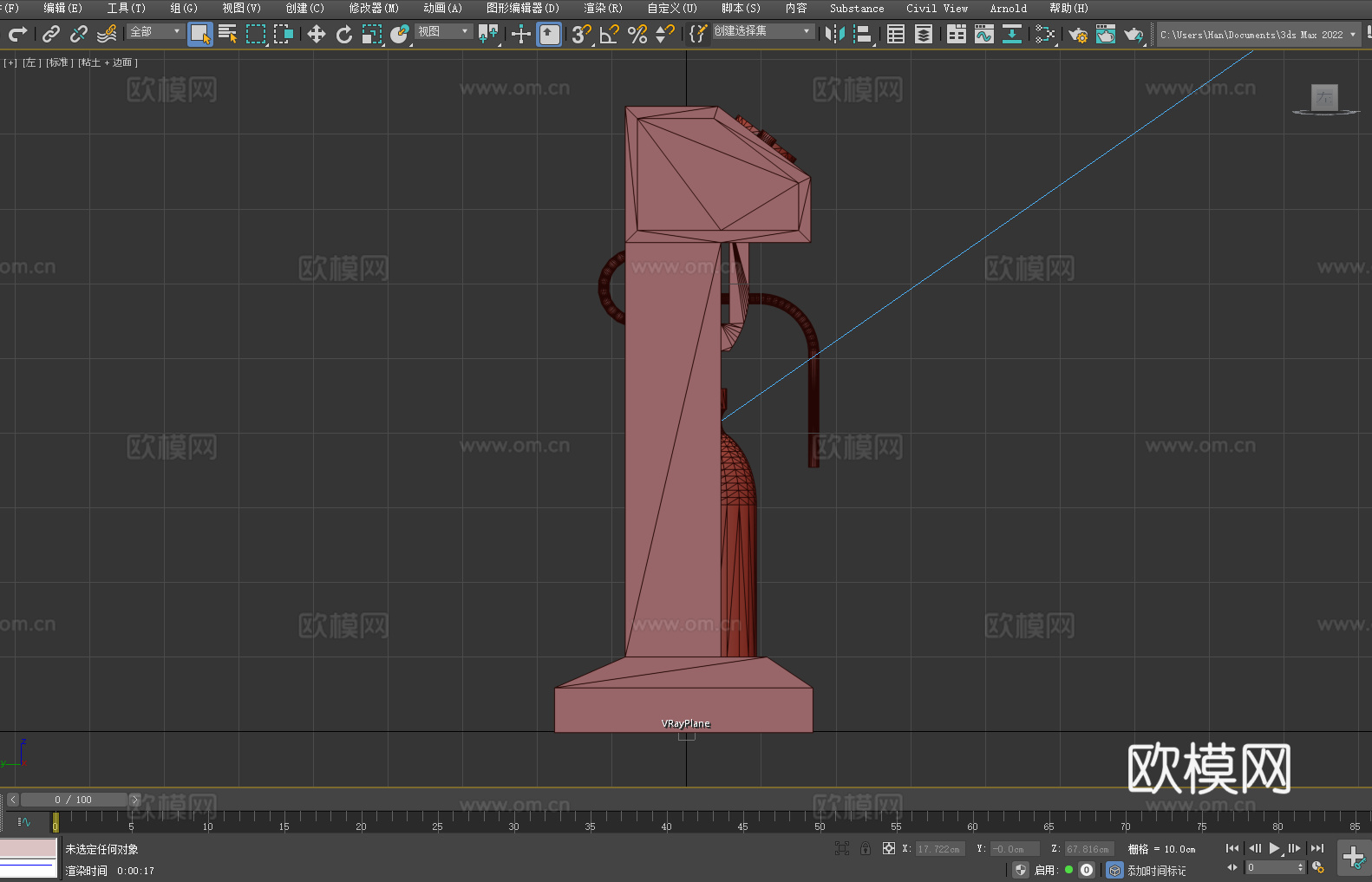Expand the 创建选择集 named selection dropdown

(x=763, y=31)
